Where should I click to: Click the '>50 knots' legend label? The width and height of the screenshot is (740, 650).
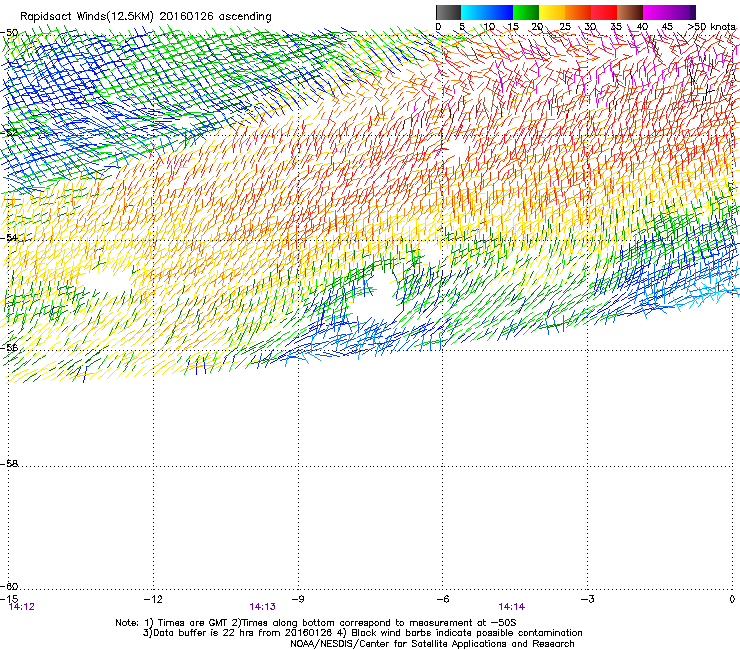(x=711, y=27)
